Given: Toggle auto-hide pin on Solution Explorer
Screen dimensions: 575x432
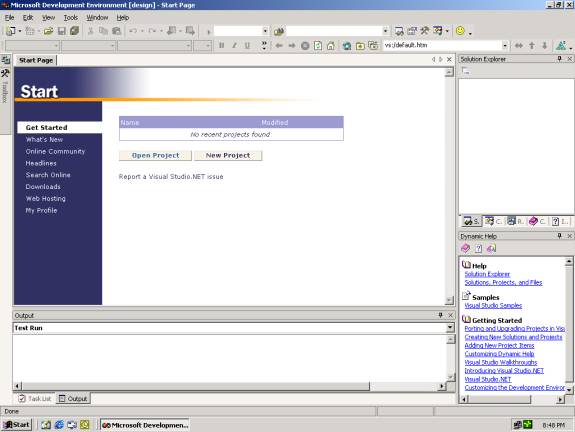Looking at the screenshot, I should tap(560, 59).
